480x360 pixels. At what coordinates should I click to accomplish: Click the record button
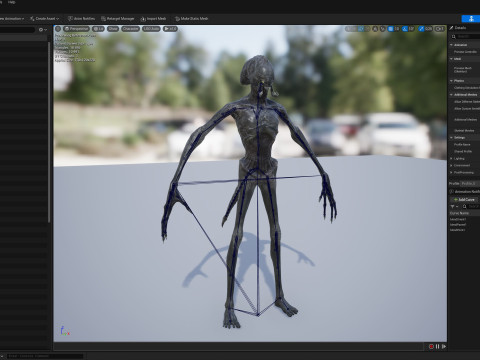click(x=431, y=347)
